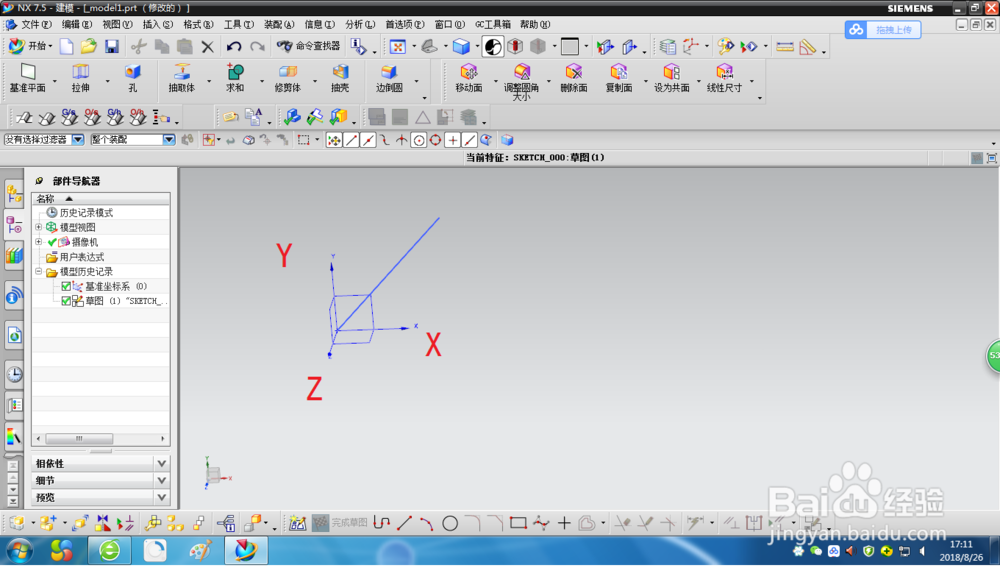Undo the last action
The width and height of the screenshot is (1000, 568).
click(233, 47)
